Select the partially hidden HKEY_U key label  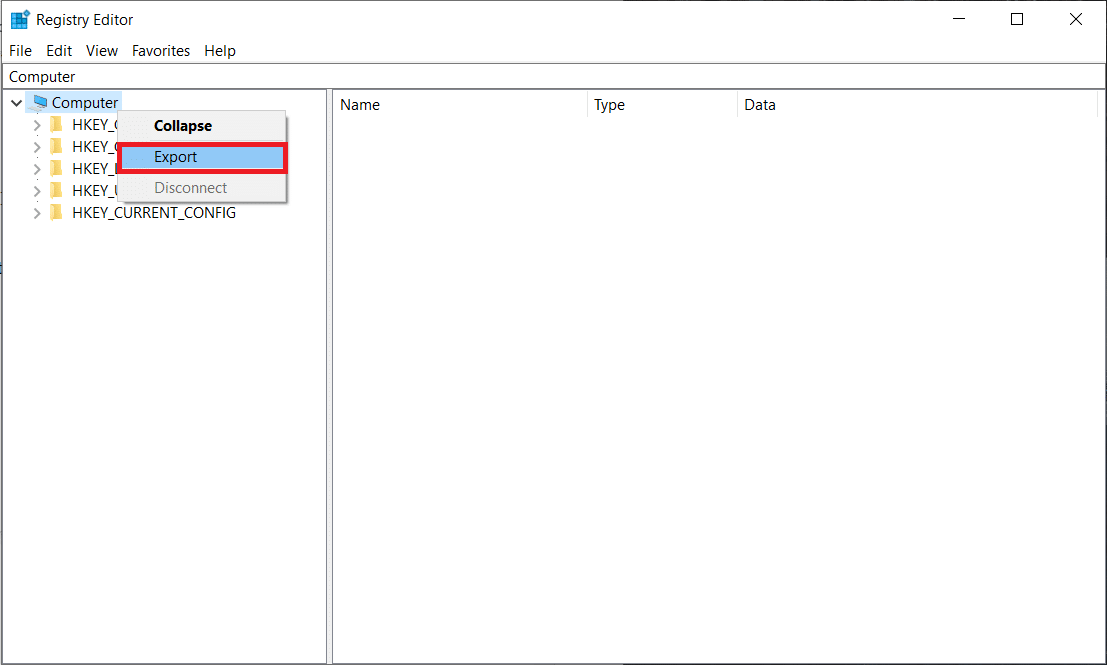pyautogui.click(x=94, y=191)
